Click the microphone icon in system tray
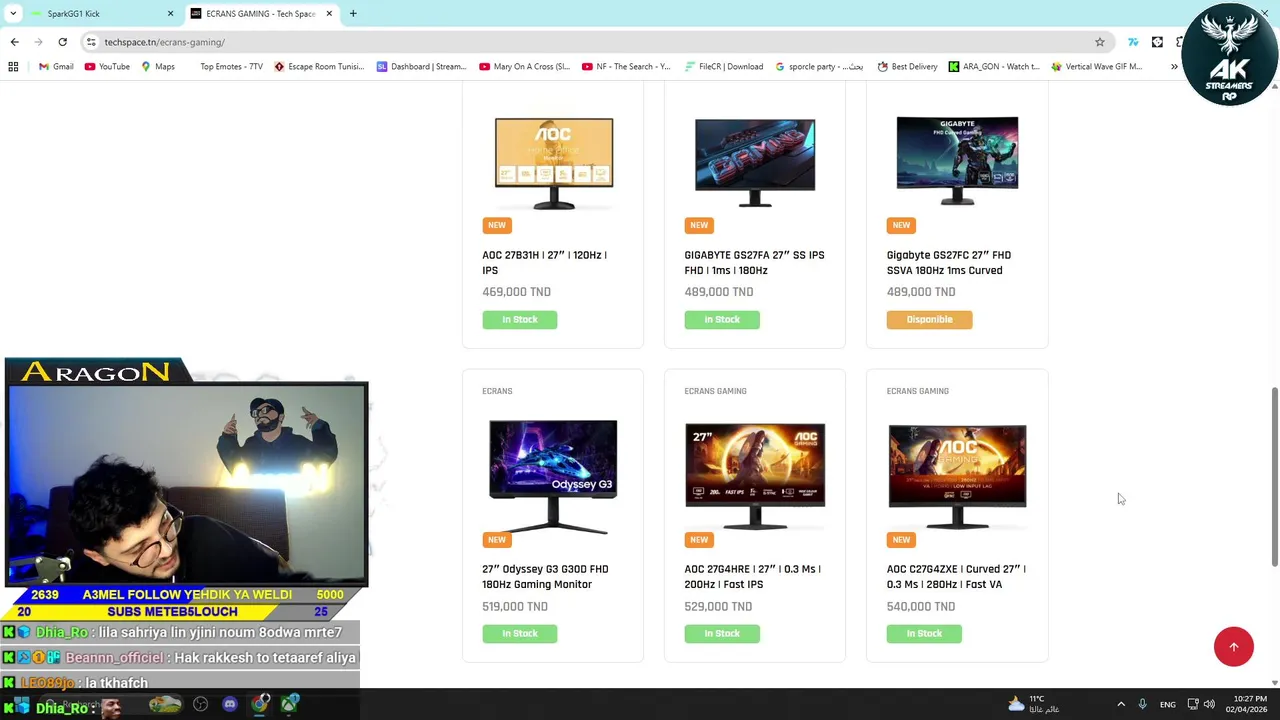Viewport: 1280px width, 720px height. tap(1142, 704)
